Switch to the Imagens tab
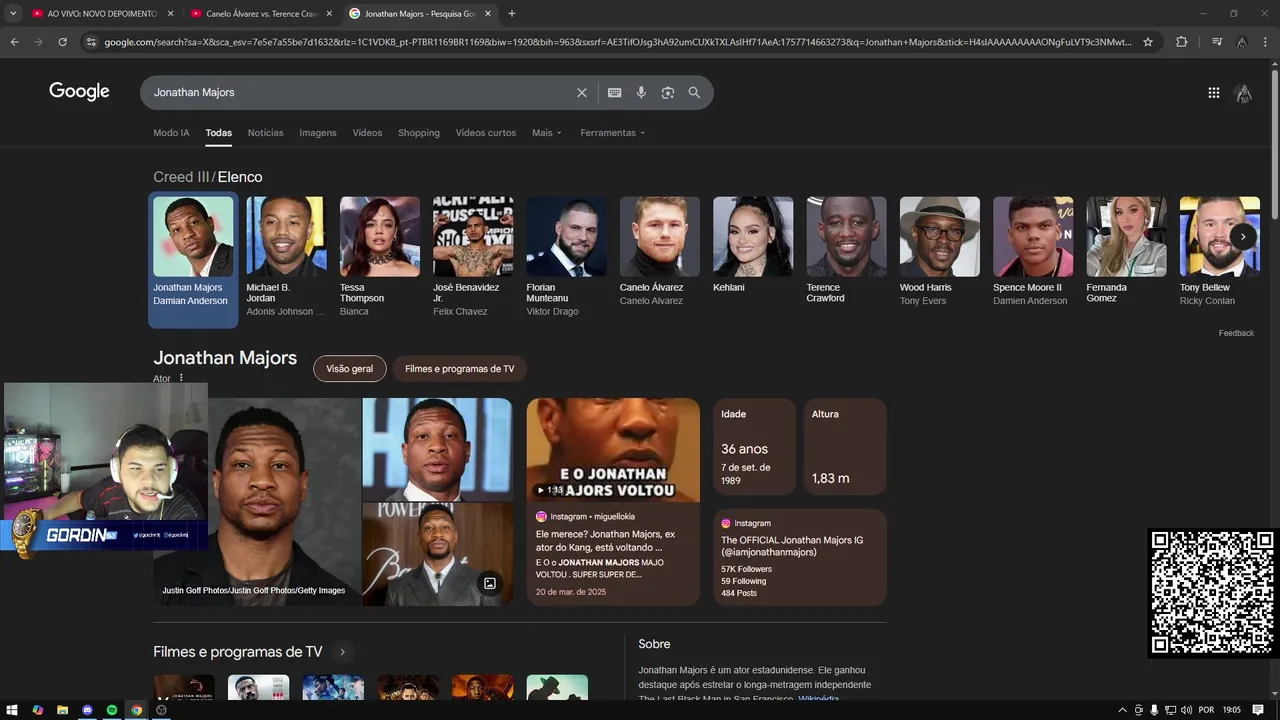This screenshot has width=1280, height=720. click(x=318, y=132)
